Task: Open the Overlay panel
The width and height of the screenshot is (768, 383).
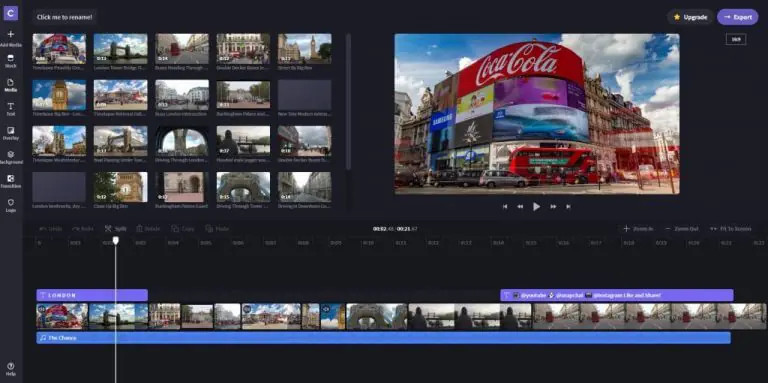Action: 11,133
